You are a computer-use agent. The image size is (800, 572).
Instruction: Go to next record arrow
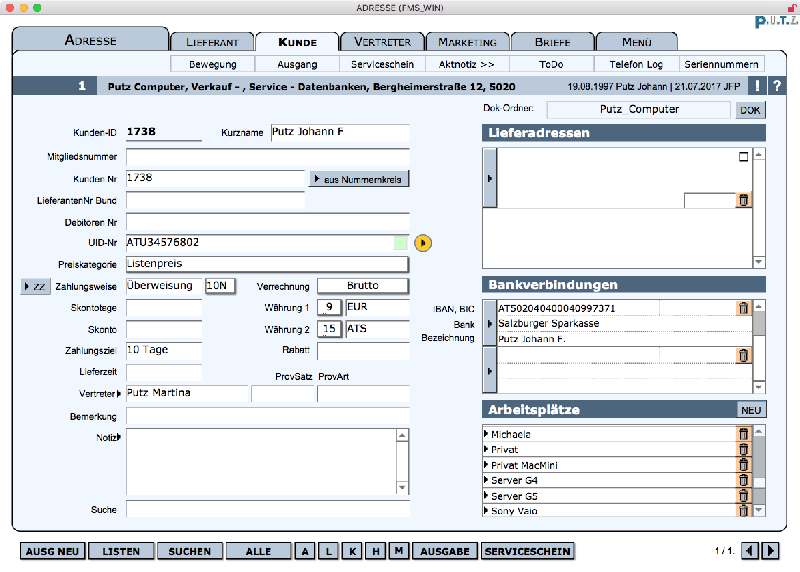(x=770, y=551)
